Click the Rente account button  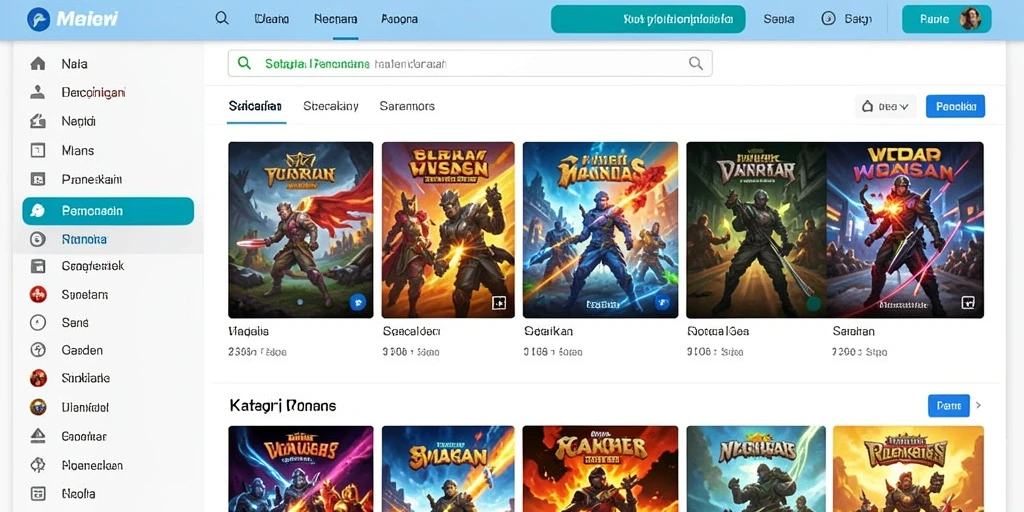pyautogui.click(x=946, y=19)
